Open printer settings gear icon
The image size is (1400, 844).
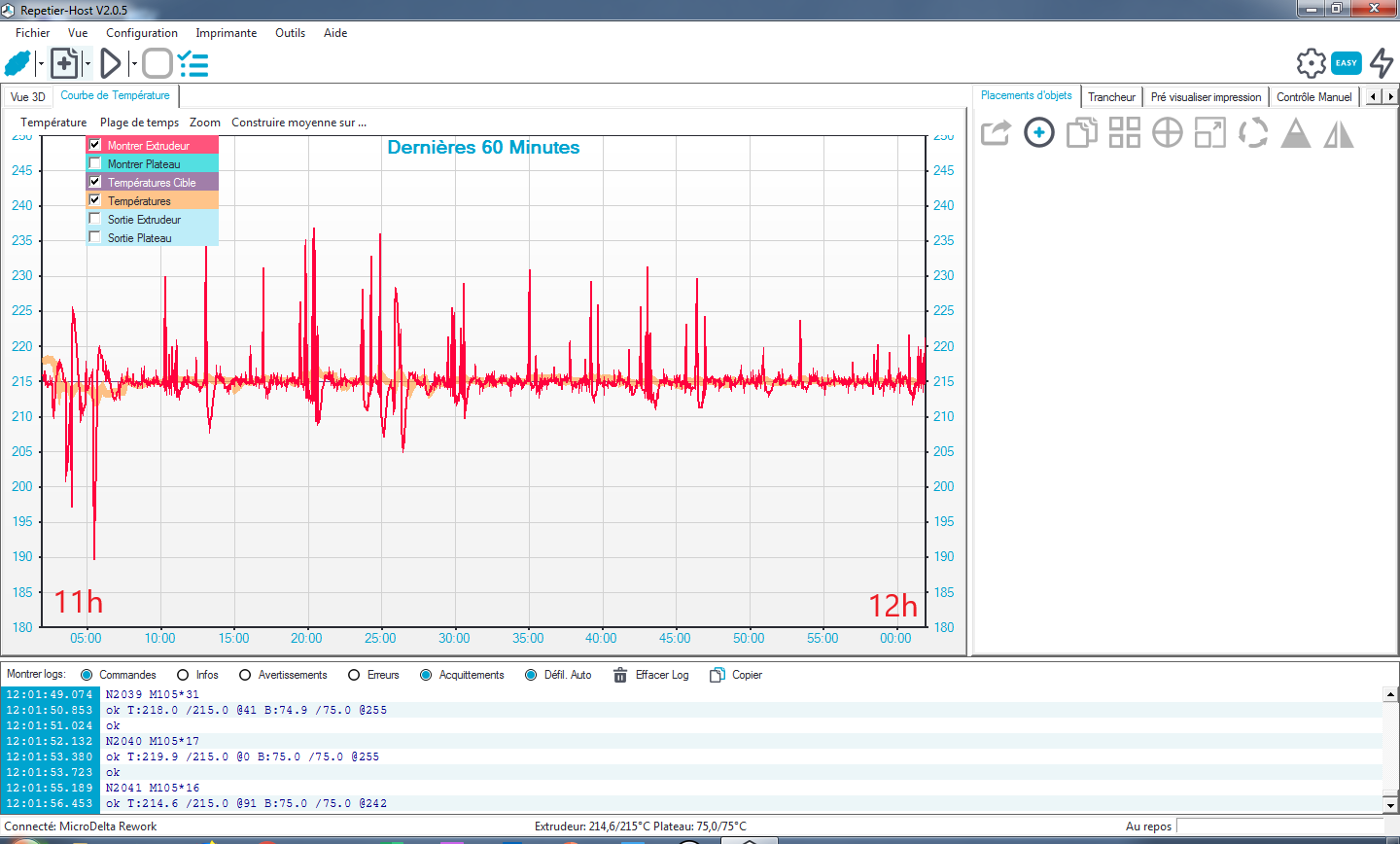(1312, 63)
